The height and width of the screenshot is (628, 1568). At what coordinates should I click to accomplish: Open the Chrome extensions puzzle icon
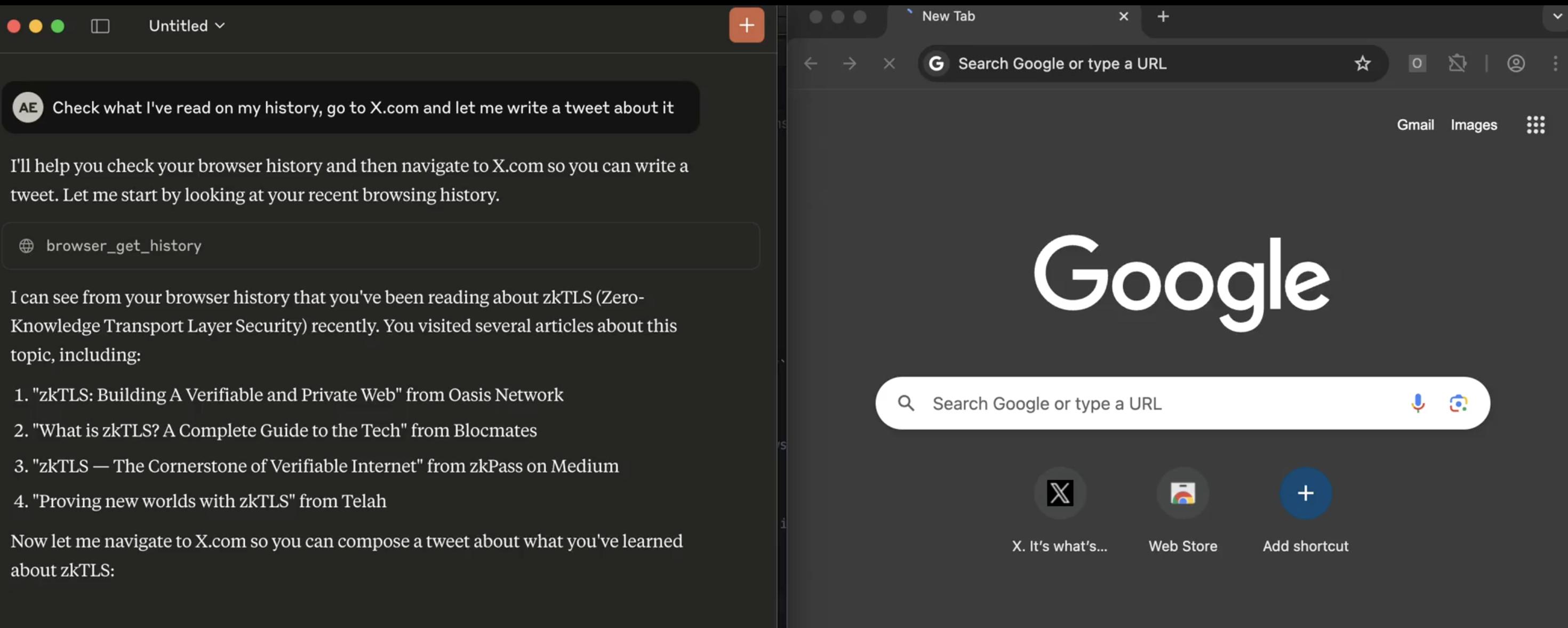pyautogui.click(x=1457, y=63)
